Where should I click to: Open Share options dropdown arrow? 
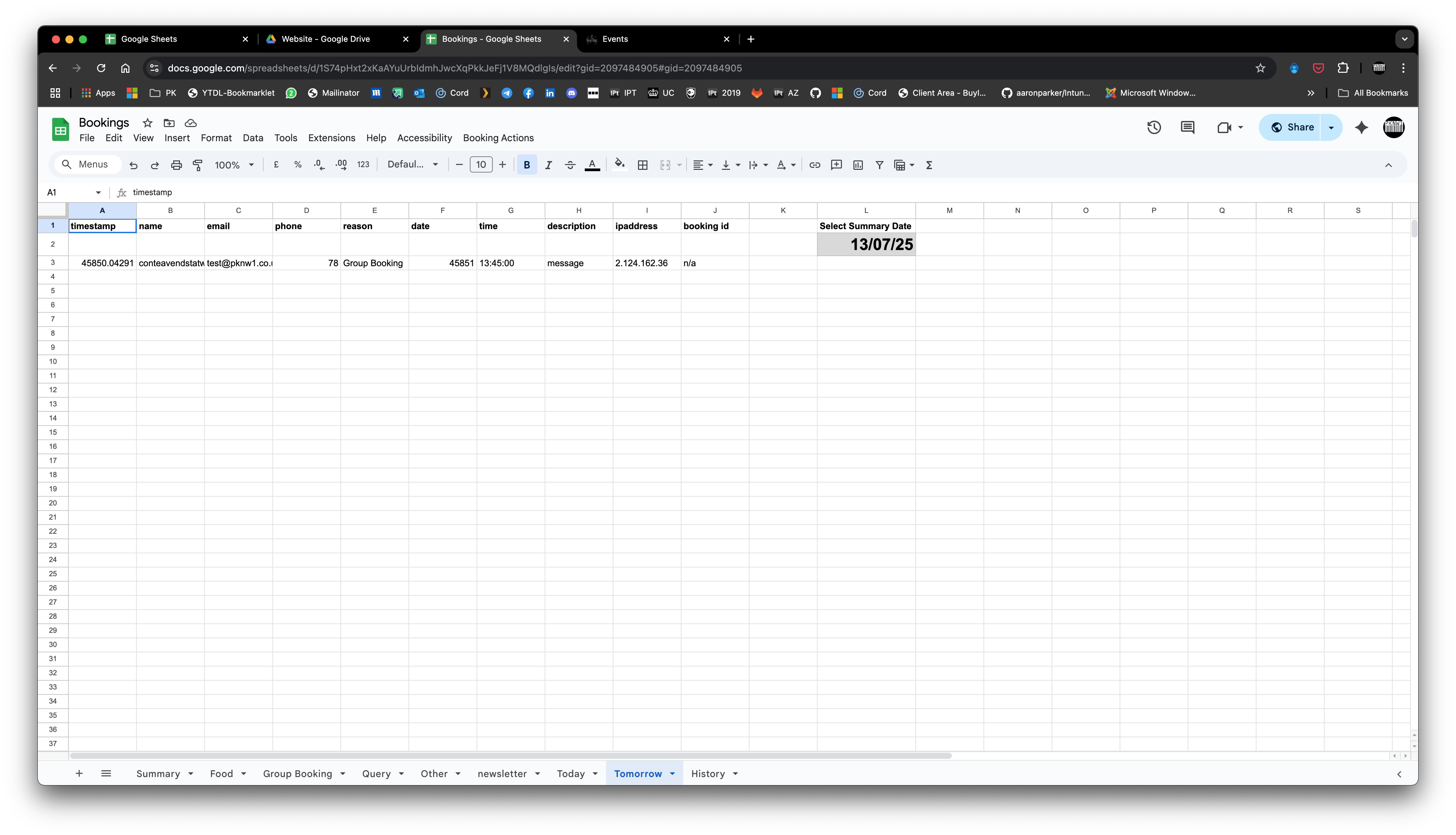coord(1331,127)
